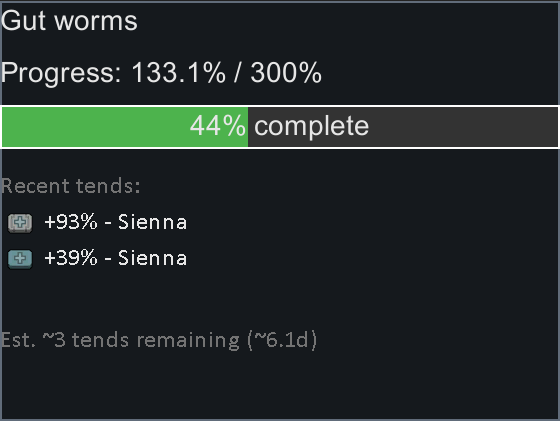Click the (~6.1d) time estimate

[x=282, y=340]
